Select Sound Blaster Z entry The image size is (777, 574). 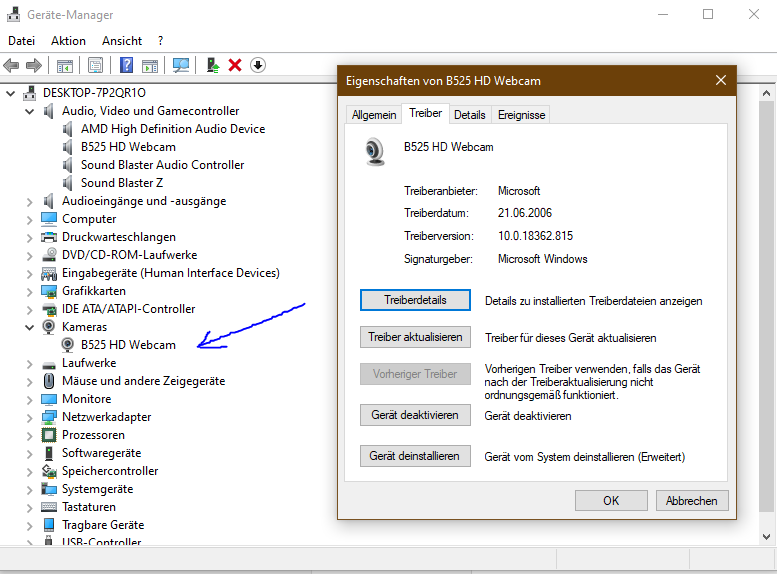click(x=122, y=183)
